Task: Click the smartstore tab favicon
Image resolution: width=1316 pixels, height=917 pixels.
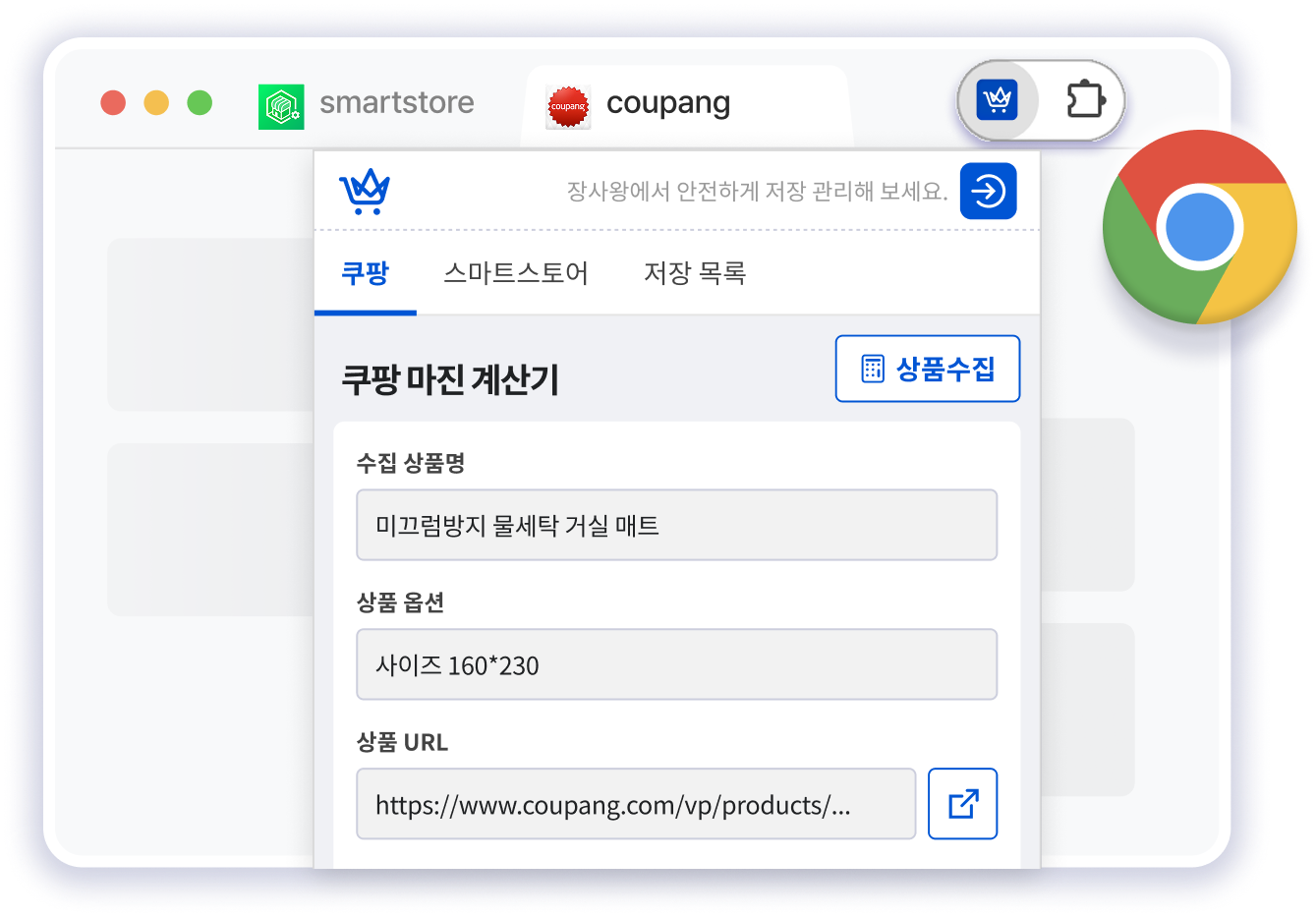Action: point(281,106)
